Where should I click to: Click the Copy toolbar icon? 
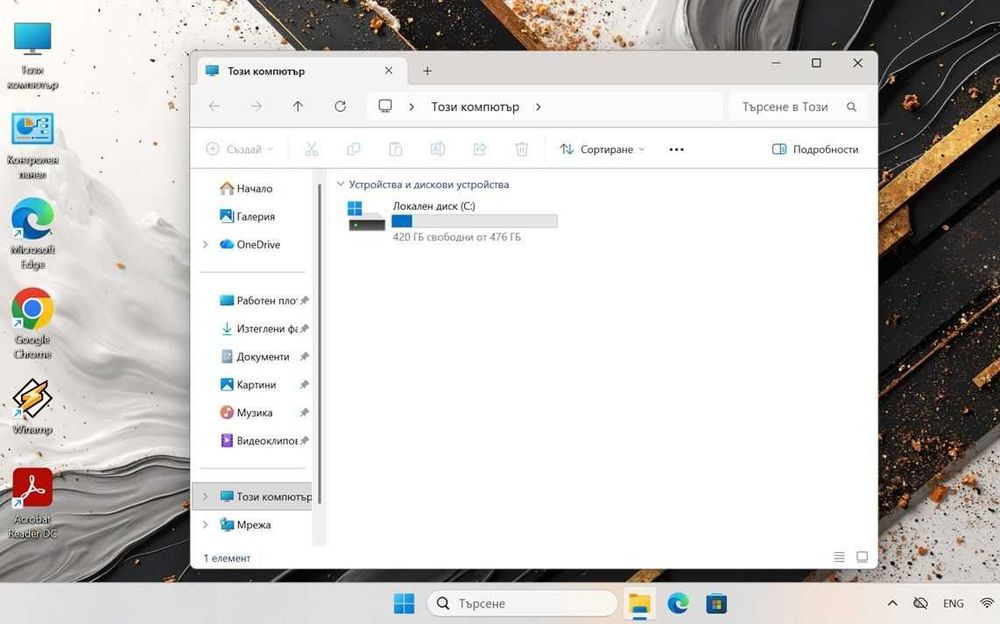(353, 149)
